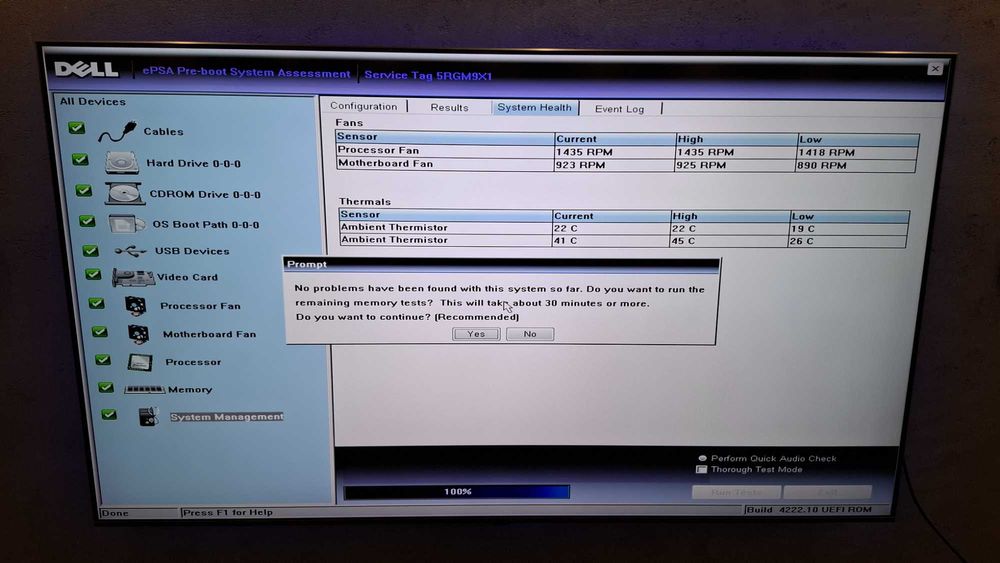Toggle the Memory checkbox
1000x563 pixels.
[106, 387]
